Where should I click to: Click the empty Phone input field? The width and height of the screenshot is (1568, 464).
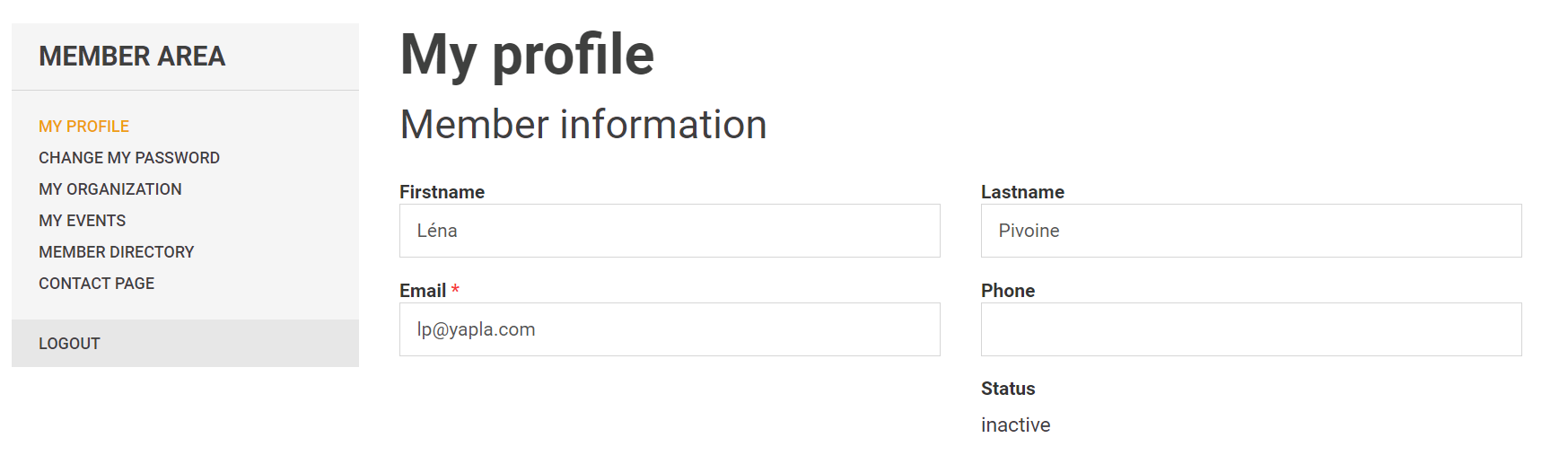pos(1250,329)
